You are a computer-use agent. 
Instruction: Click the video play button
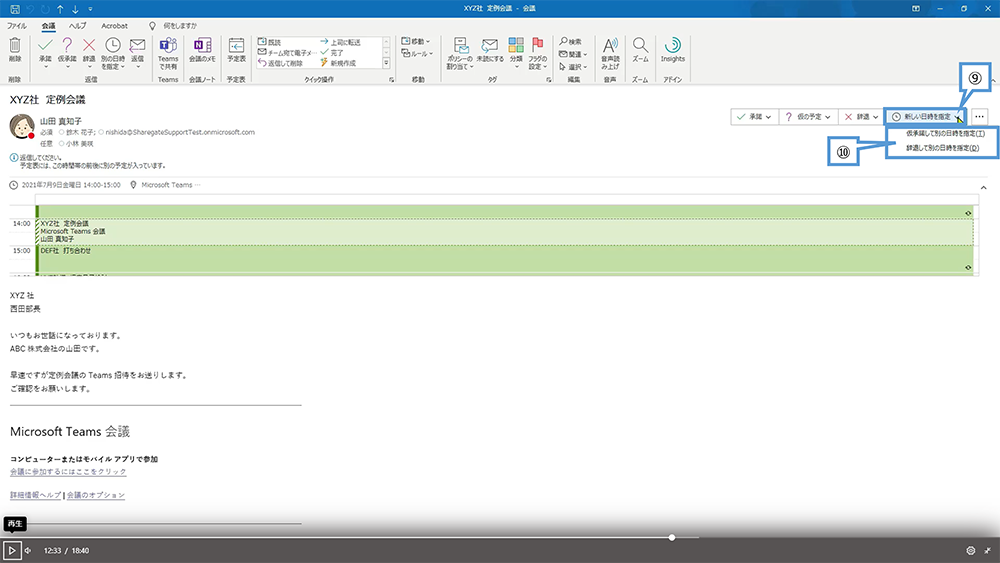11,550
